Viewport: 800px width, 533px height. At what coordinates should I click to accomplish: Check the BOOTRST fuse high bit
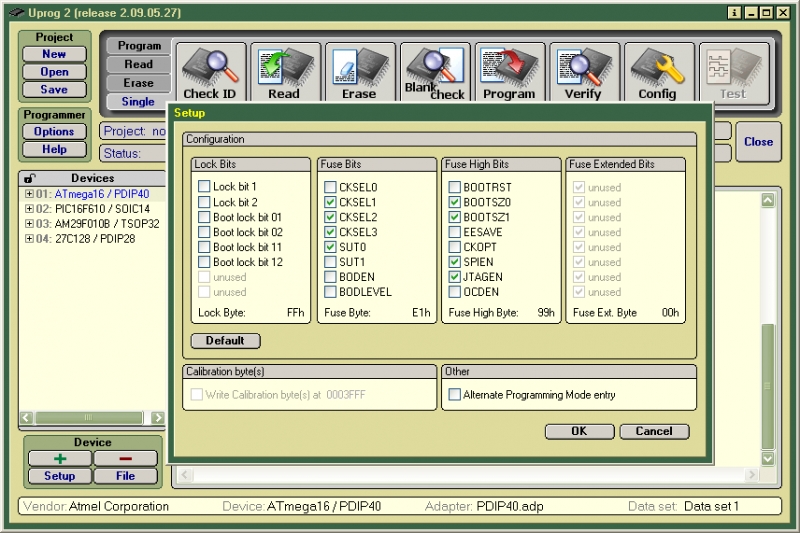[454, 187]
